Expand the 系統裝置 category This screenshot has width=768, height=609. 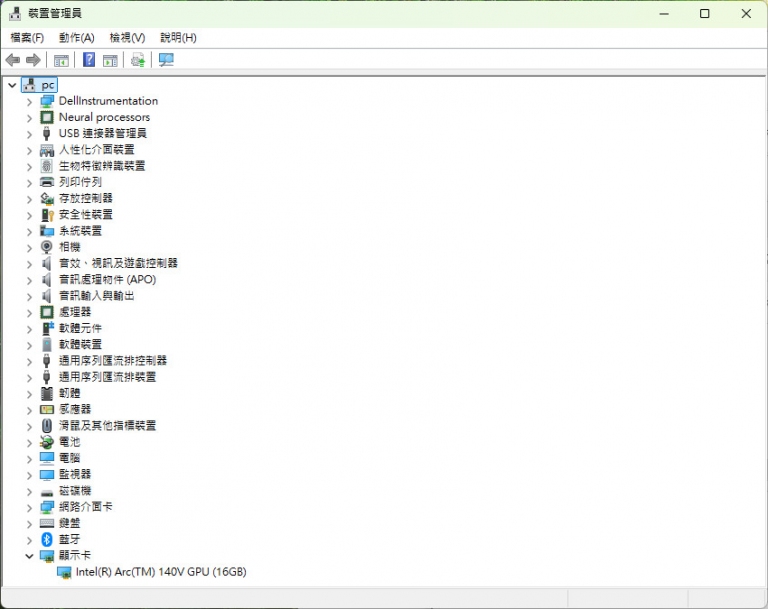pos(29,231)
